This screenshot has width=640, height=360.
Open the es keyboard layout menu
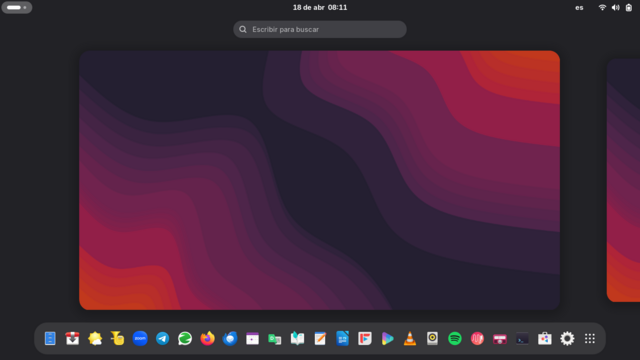(x=579, y=7)
